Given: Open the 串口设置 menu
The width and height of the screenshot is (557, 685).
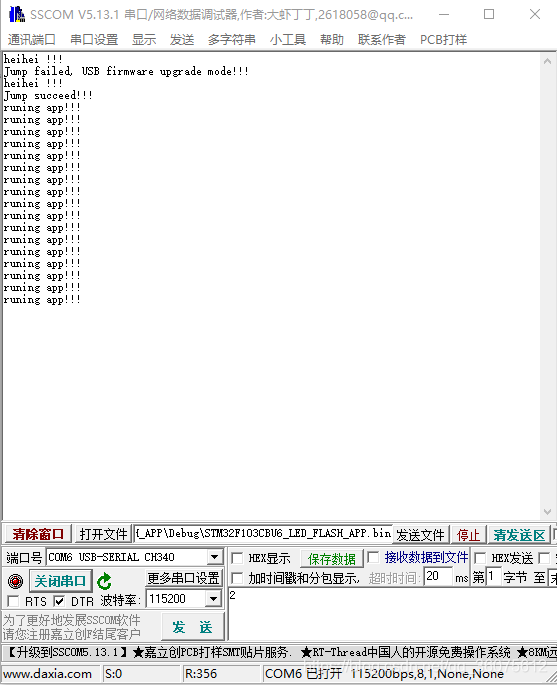Looking at the screenshot, I should [94, 40].
